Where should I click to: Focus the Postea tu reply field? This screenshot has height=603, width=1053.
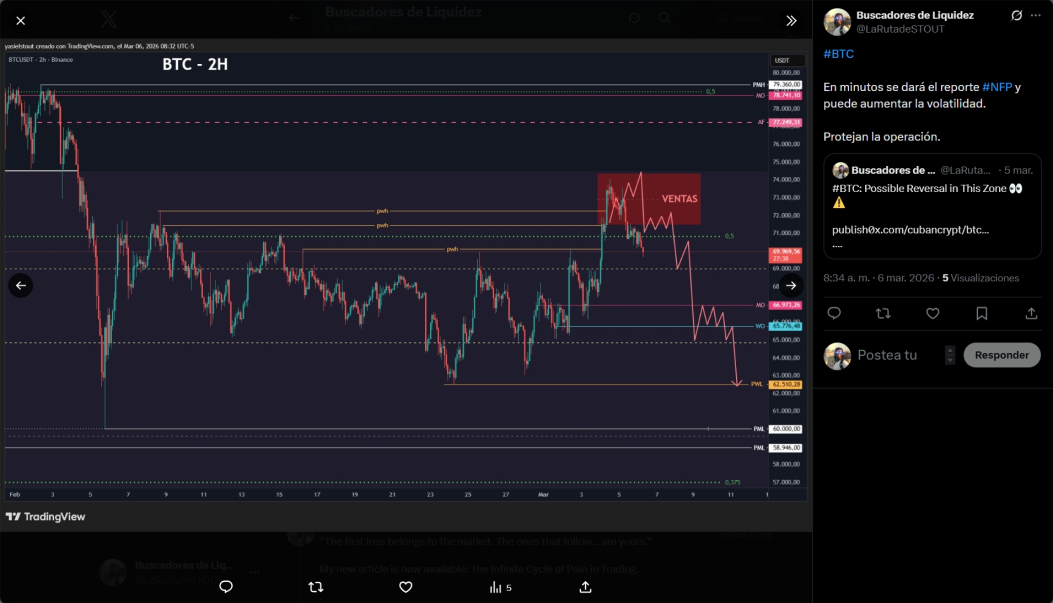tap(899, 355)
